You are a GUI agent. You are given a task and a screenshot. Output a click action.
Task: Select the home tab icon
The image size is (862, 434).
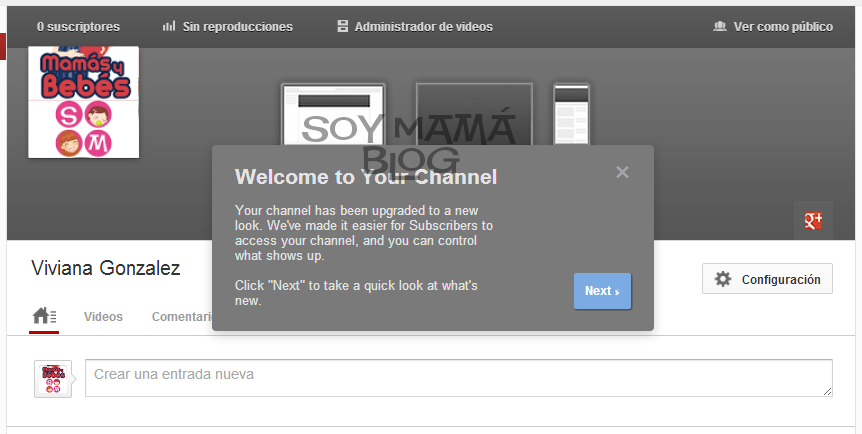(x=44, y=316)
